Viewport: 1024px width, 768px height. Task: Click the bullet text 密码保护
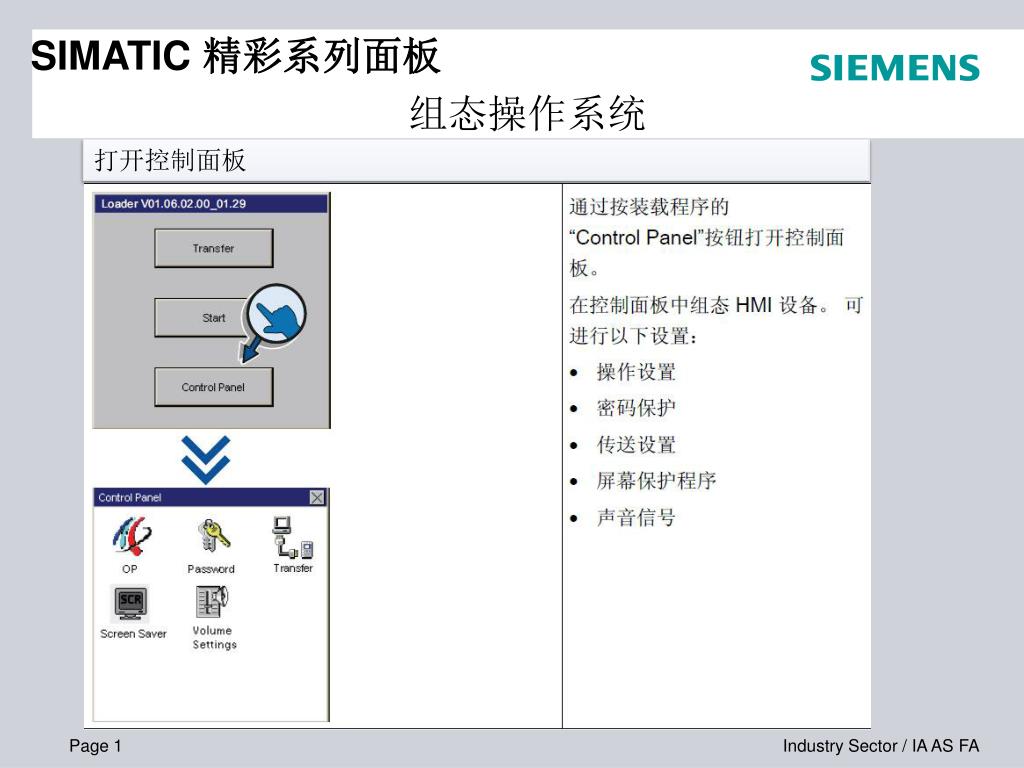[x=635, y=408]
